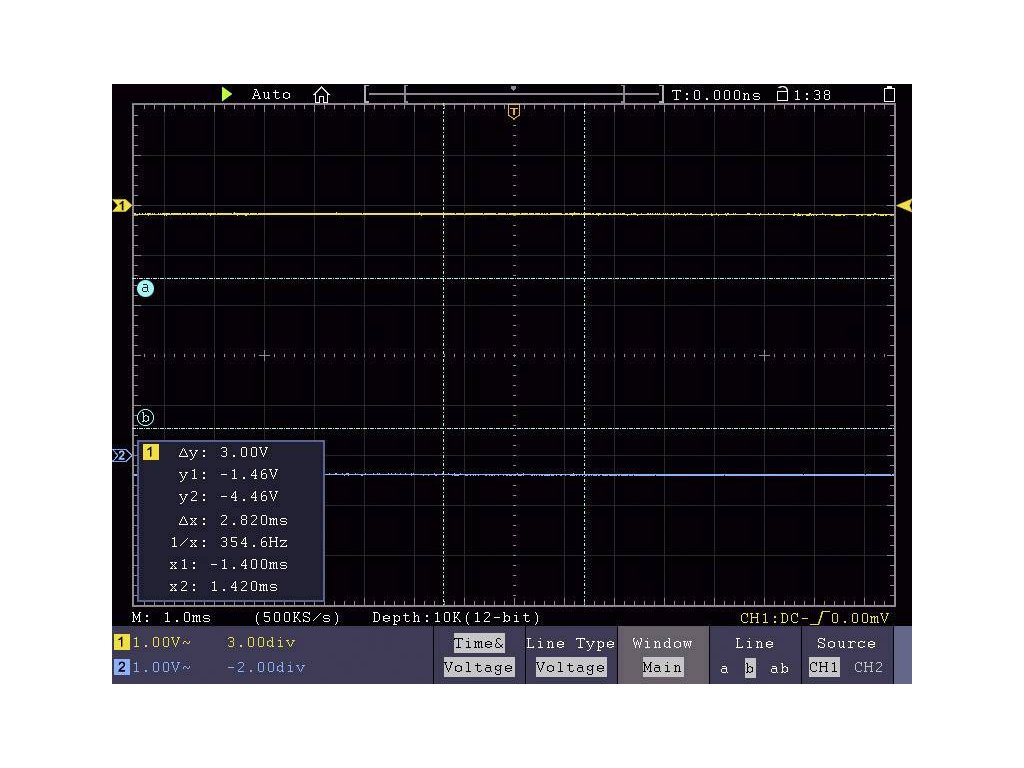The height and width of the screenshot is (768, 1024).
Task: Click the Auto trigger mode label
Action: click(x=271, y=94)
